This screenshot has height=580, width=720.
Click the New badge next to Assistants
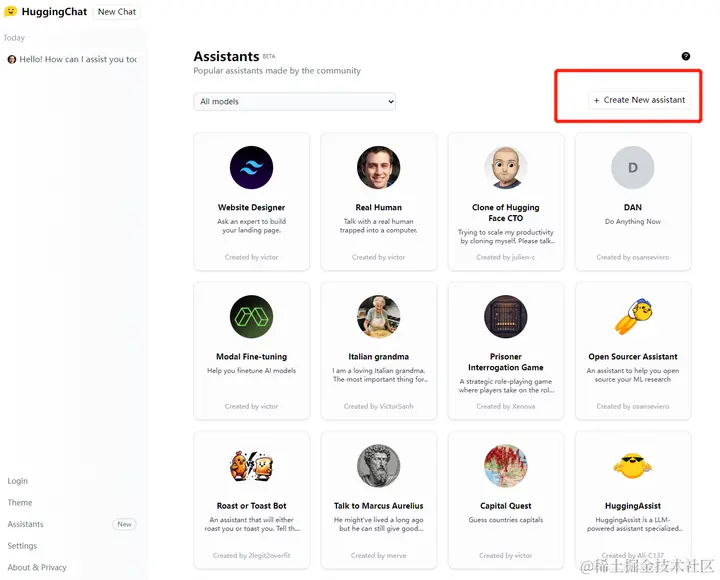(x=124, y=524)
